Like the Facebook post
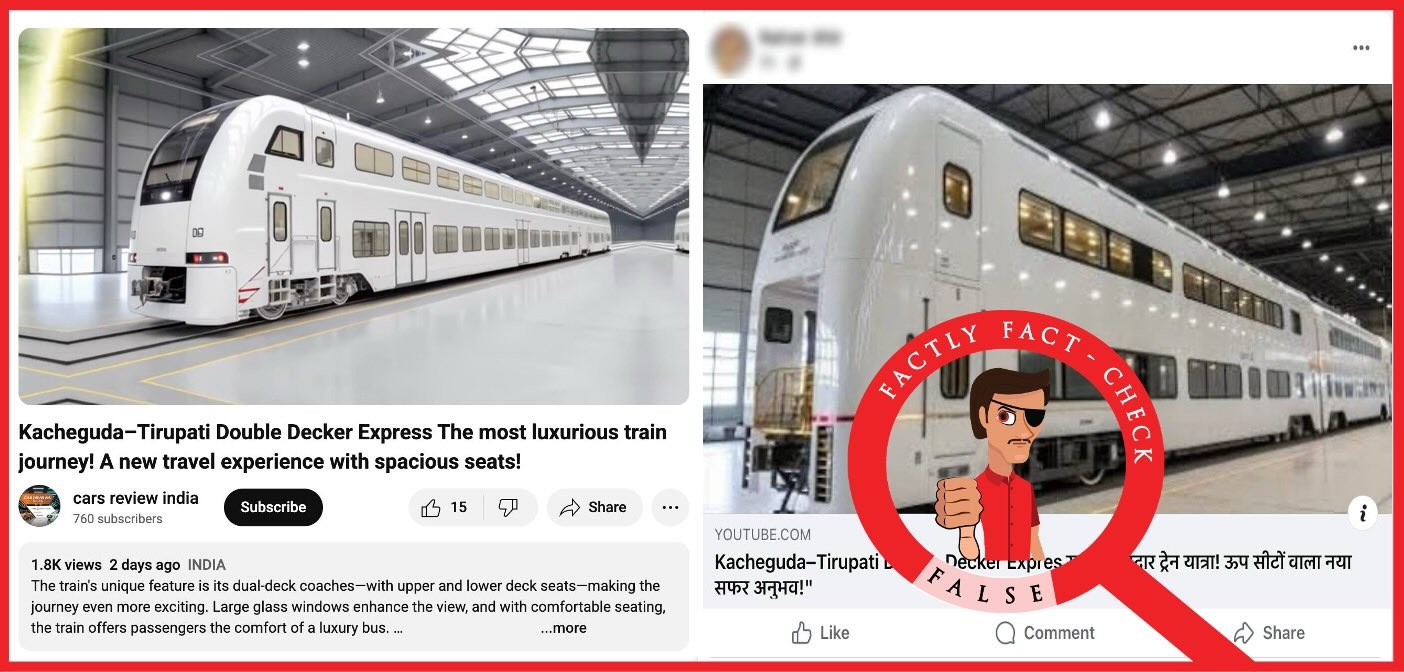 [820, 633]
